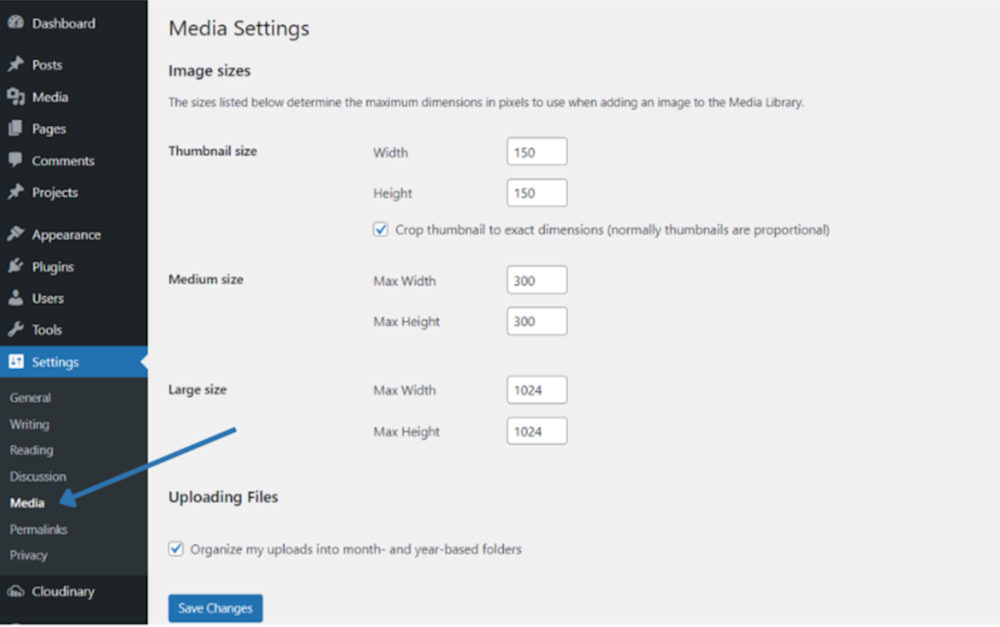The height and width of the screenshot is (627, 1000).
Task: Focus the Medium size Max Width field
Action: (537, 280)
